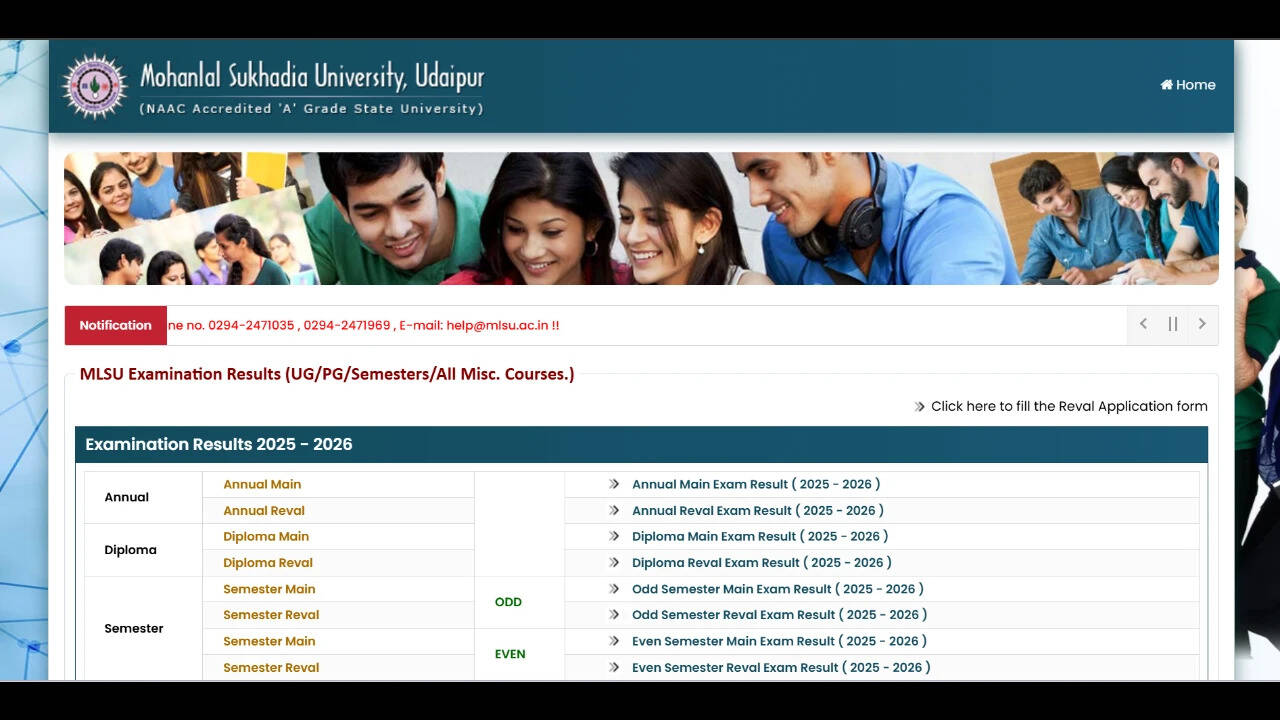Open Diploma Main Exam Result 2025 - 2026
This screenshot has height=720, width=1280.
pos(760,536)
